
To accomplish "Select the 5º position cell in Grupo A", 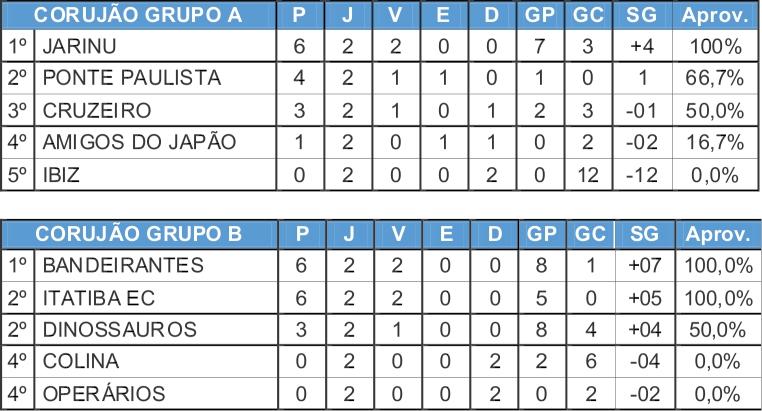I will coord(18,174).
